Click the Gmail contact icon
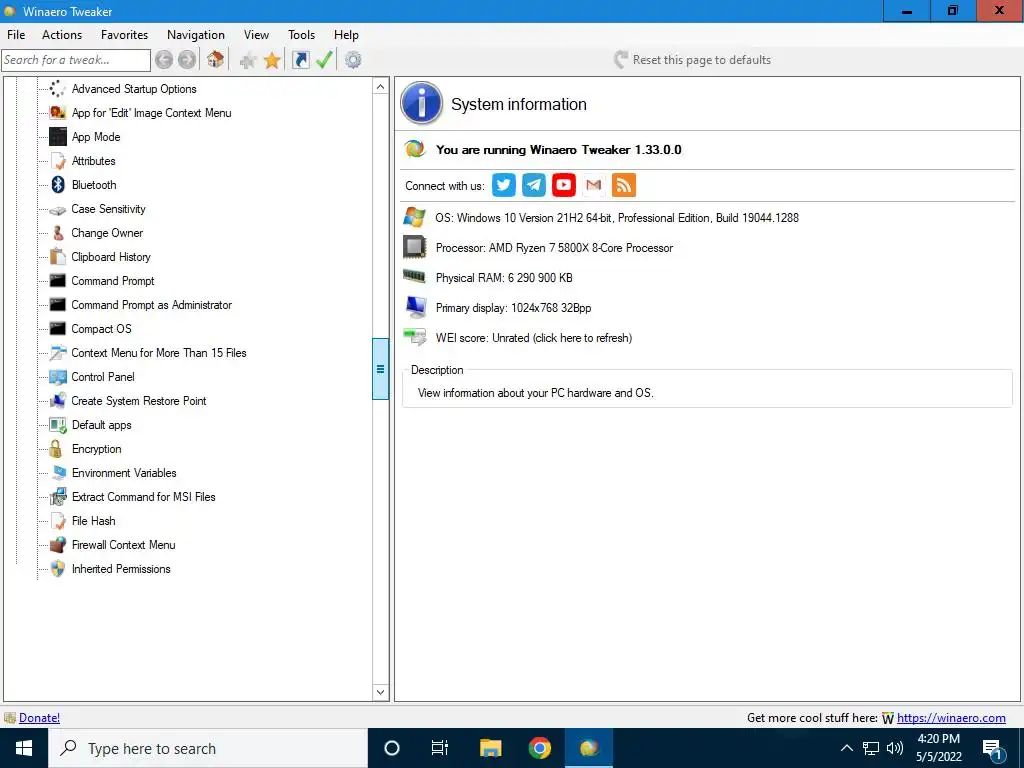Image resolution: width=1024 pixels, height=768 pixels. 594,185
